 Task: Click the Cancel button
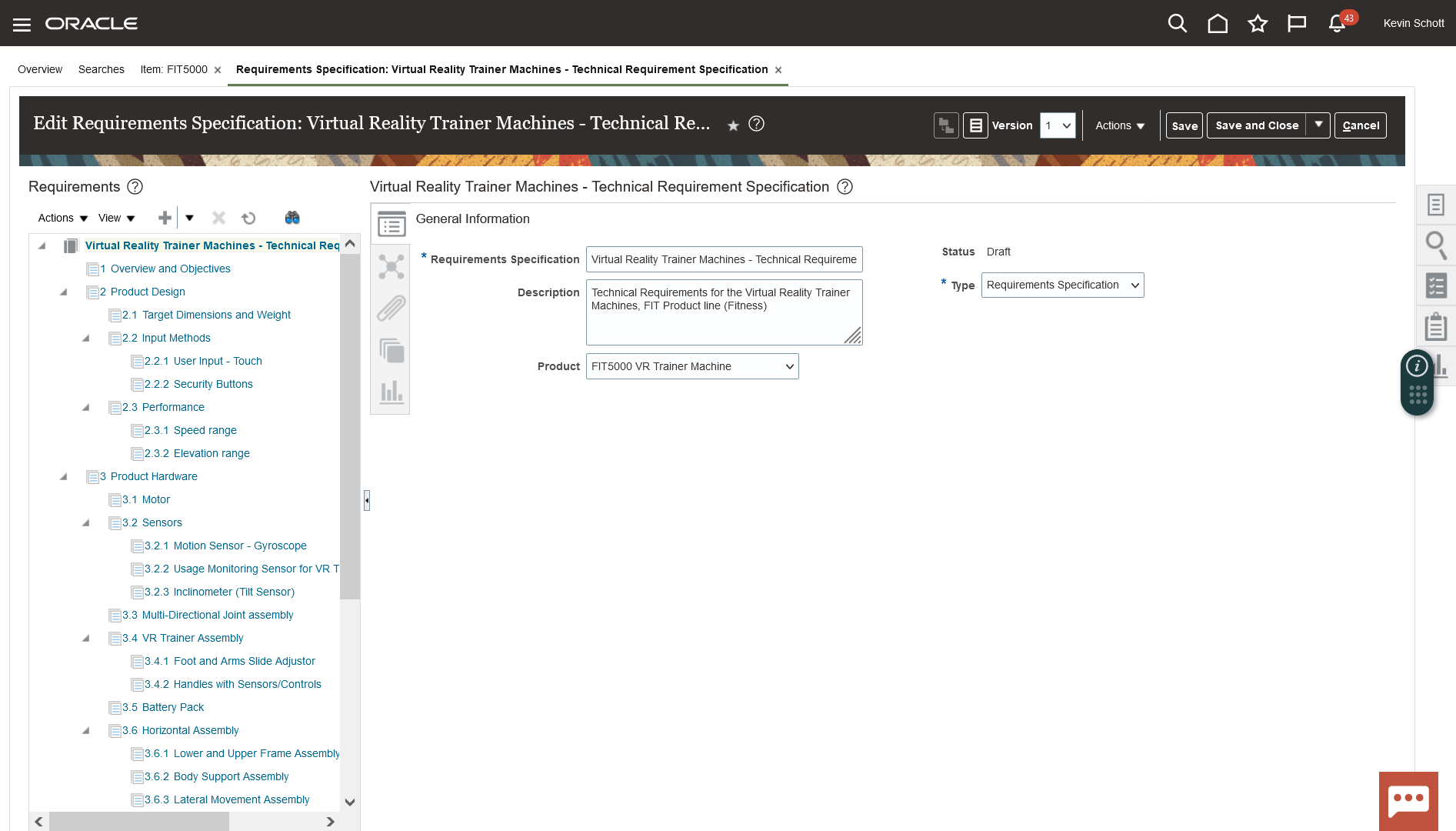point(1360,125)
